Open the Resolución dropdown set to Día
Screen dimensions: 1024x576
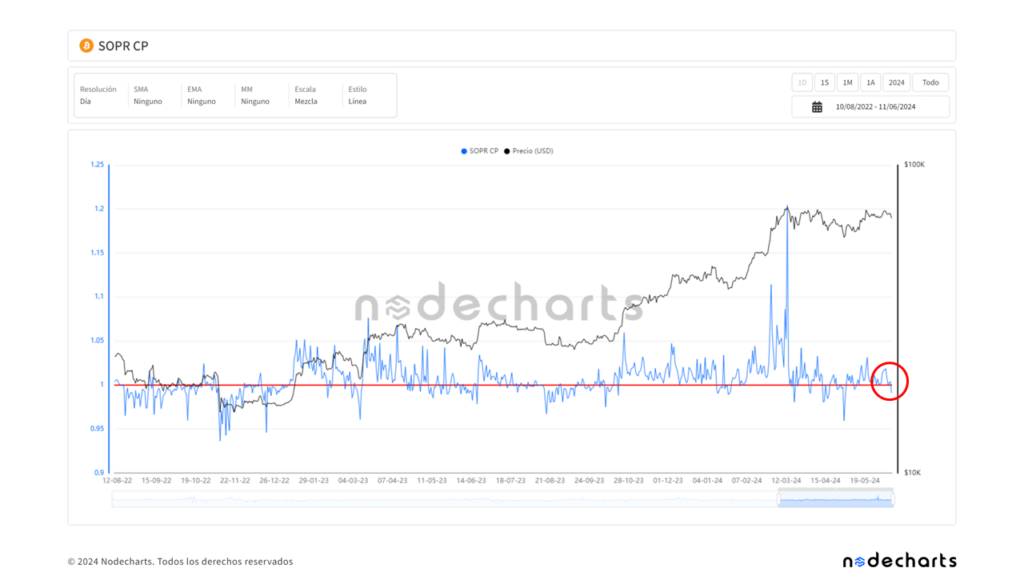(x=98, y=96)
